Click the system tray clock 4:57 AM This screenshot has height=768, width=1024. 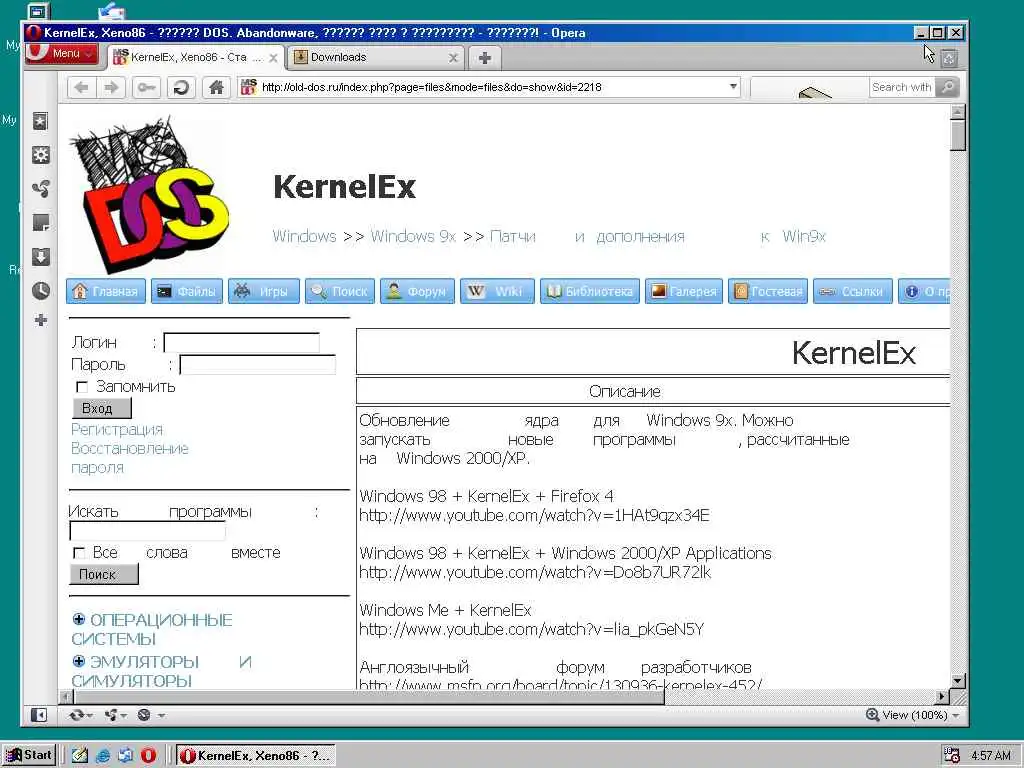tap(991, 756)
